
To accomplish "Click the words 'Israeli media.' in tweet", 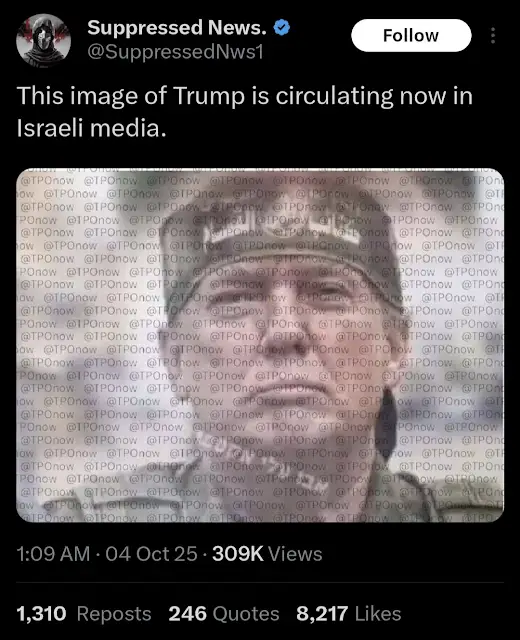I will (x=91, y=128).
